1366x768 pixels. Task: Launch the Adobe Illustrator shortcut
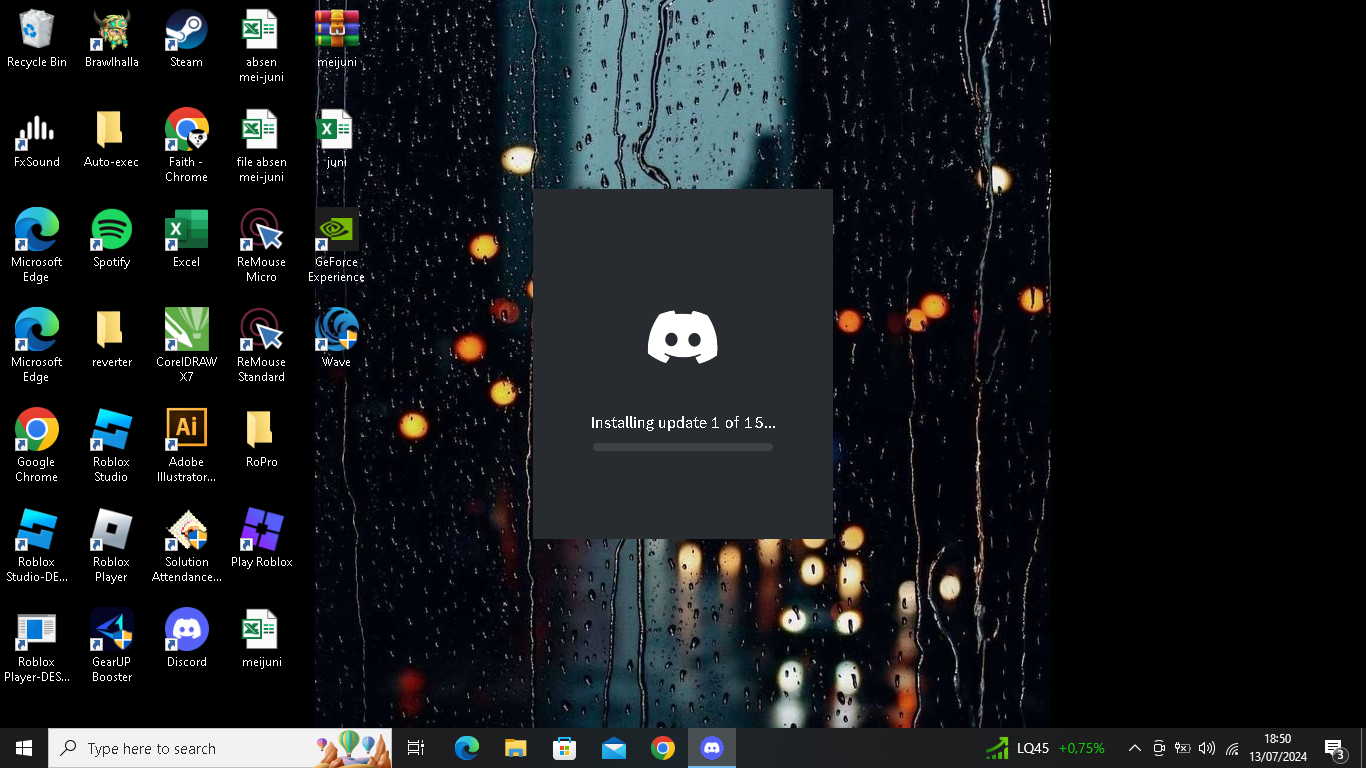pos(186,447)
